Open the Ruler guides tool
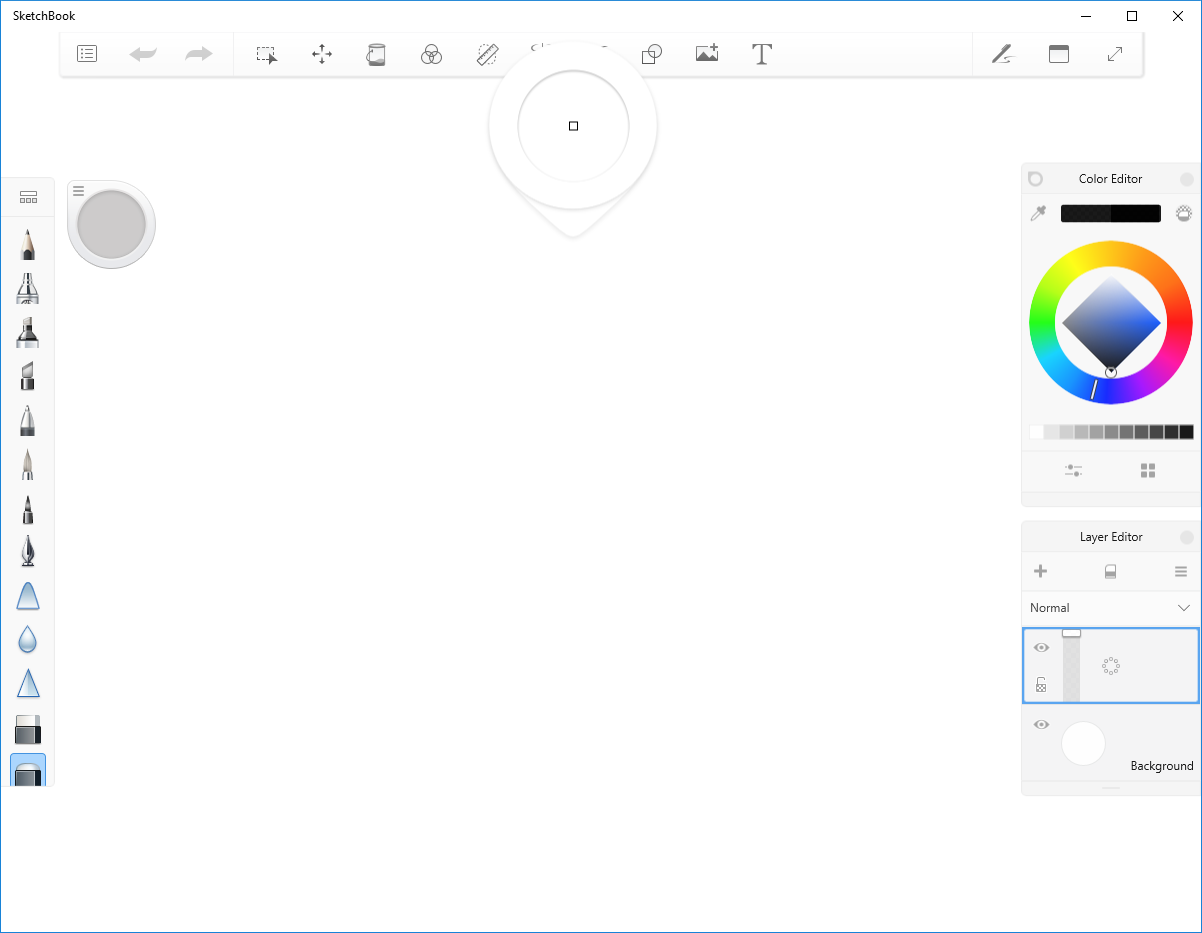 pyautogui.click(x=487, y=54)
